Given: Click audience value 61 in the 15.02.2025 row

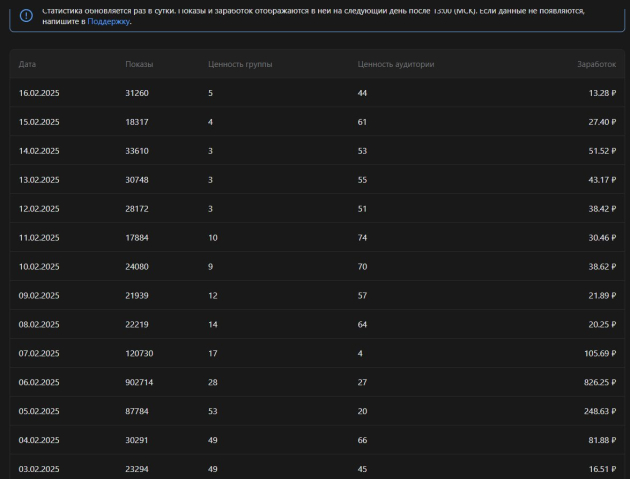Looking at the screenshot, I should click(x=362, y=122).
